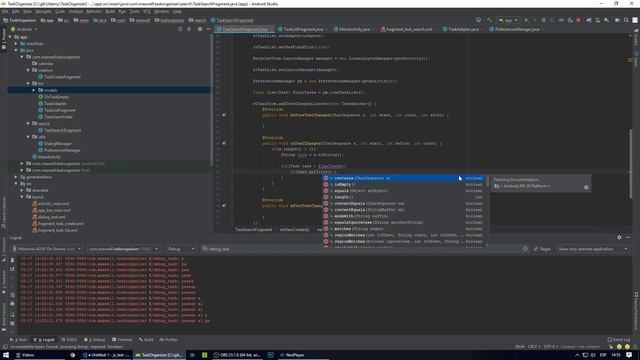Open the Show only selected application dropdown
This screenshot has width=640, height=360.
pyautogui.click(x=592, y=249)
